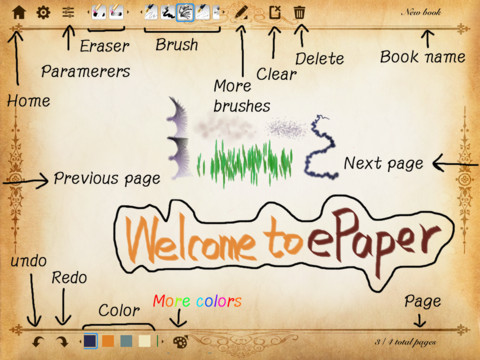The width and height of the screenshot is (480, 360).
Task: Select the highlighted fur brush thumbnail
Action: point(185,13)
